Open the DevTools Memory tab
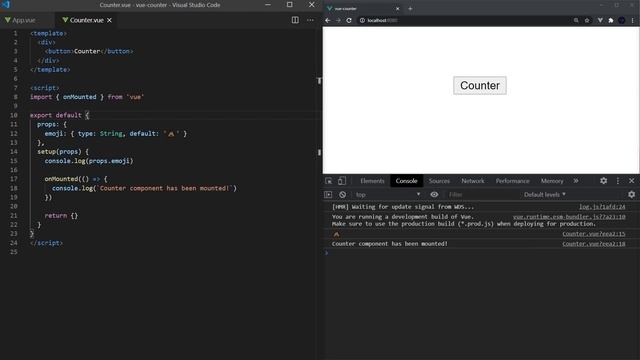Viewport: 640px width, 360px height. pyautogui.click(x=552, y=181)
